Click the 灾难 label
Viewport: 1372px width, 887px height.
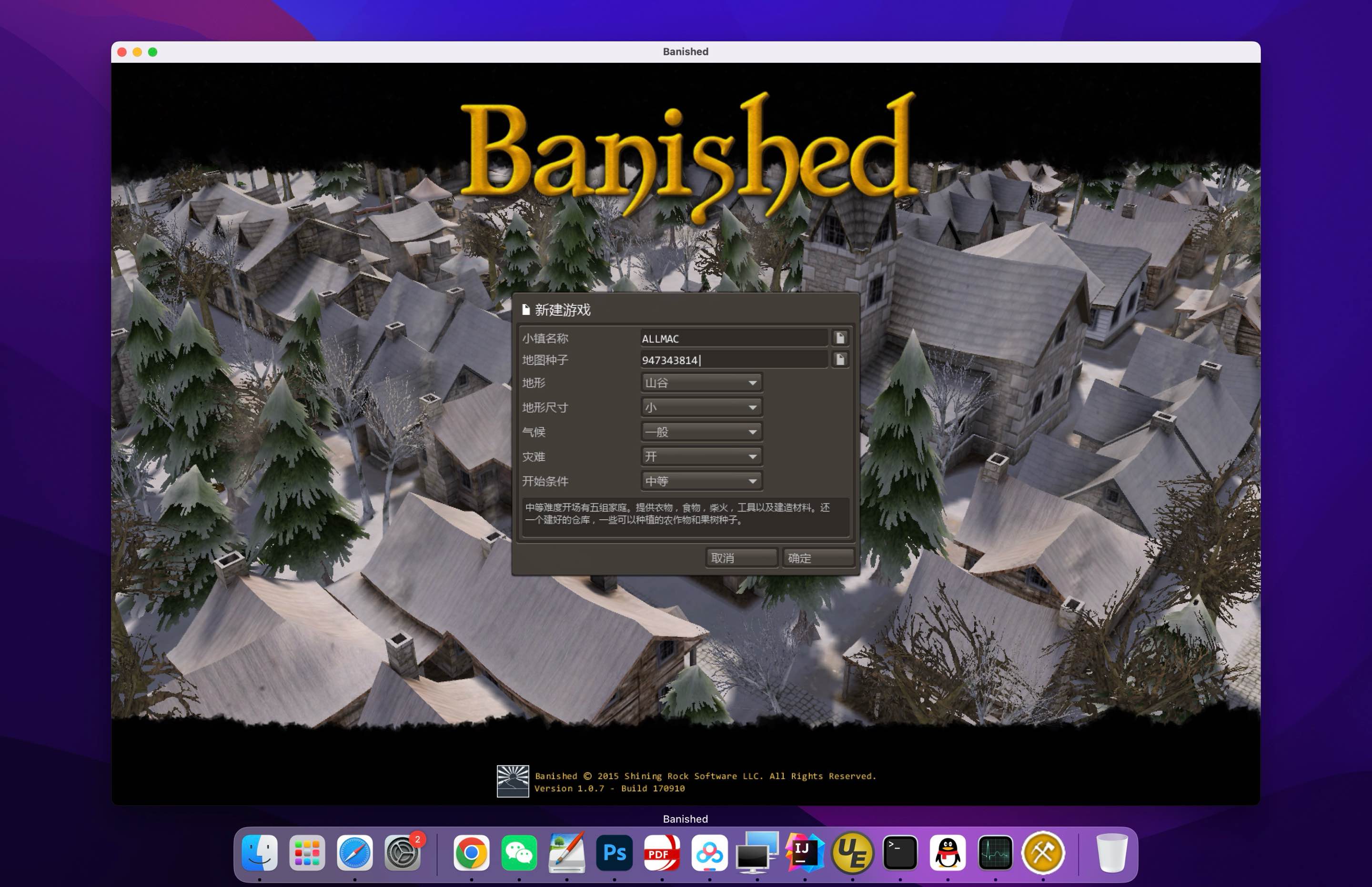point(534,457)
